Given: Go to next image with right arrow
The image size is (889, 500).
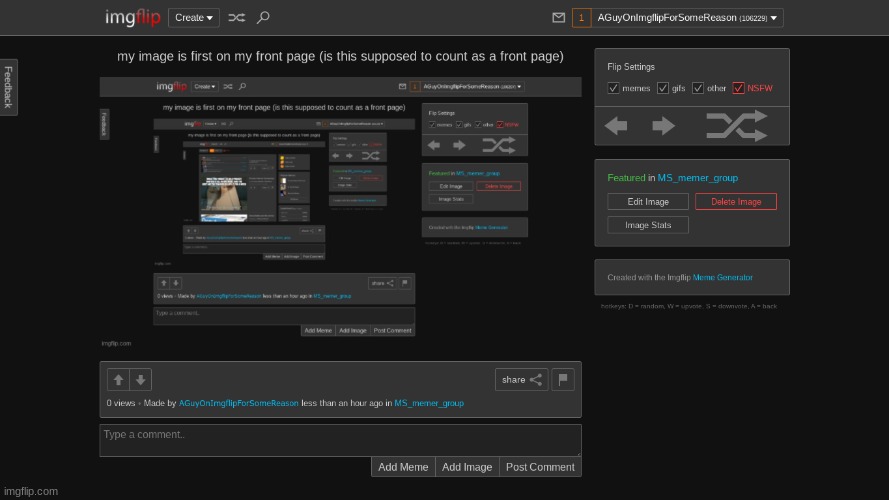Looking at the screenshot, I should (663, 125).
